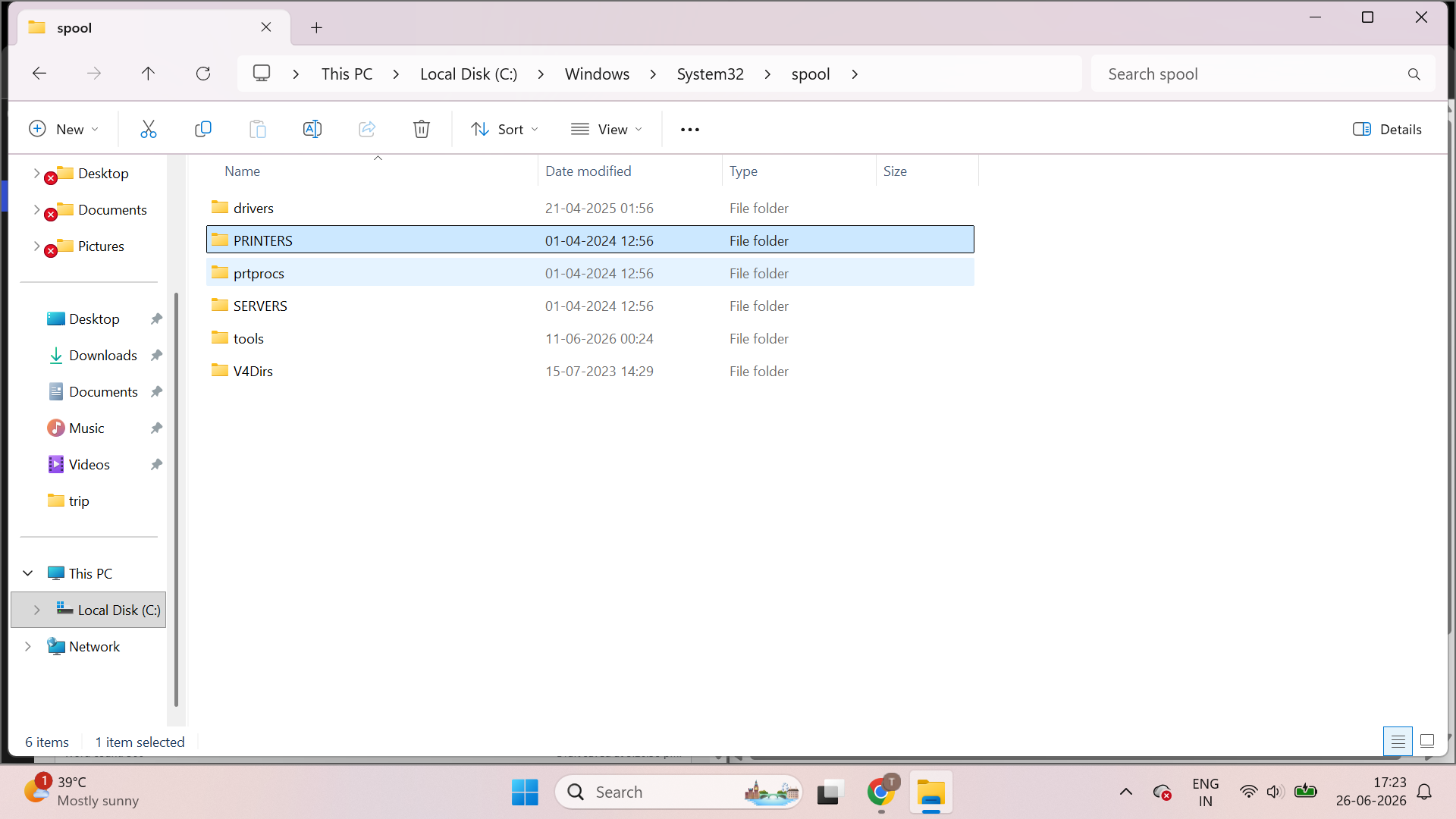Collapse the This PC tree node
The height and width of the screenshot is (819, 1456).
click(28, 573)
